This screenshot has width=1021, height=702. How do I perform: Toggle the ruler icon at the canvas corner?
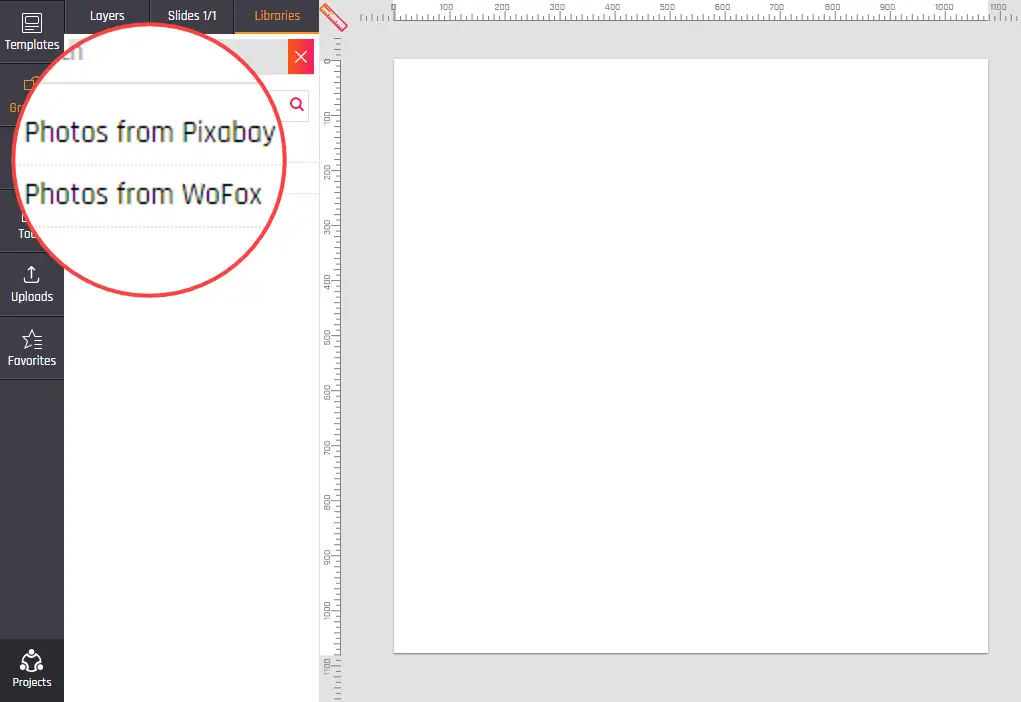tap(333, 18)
